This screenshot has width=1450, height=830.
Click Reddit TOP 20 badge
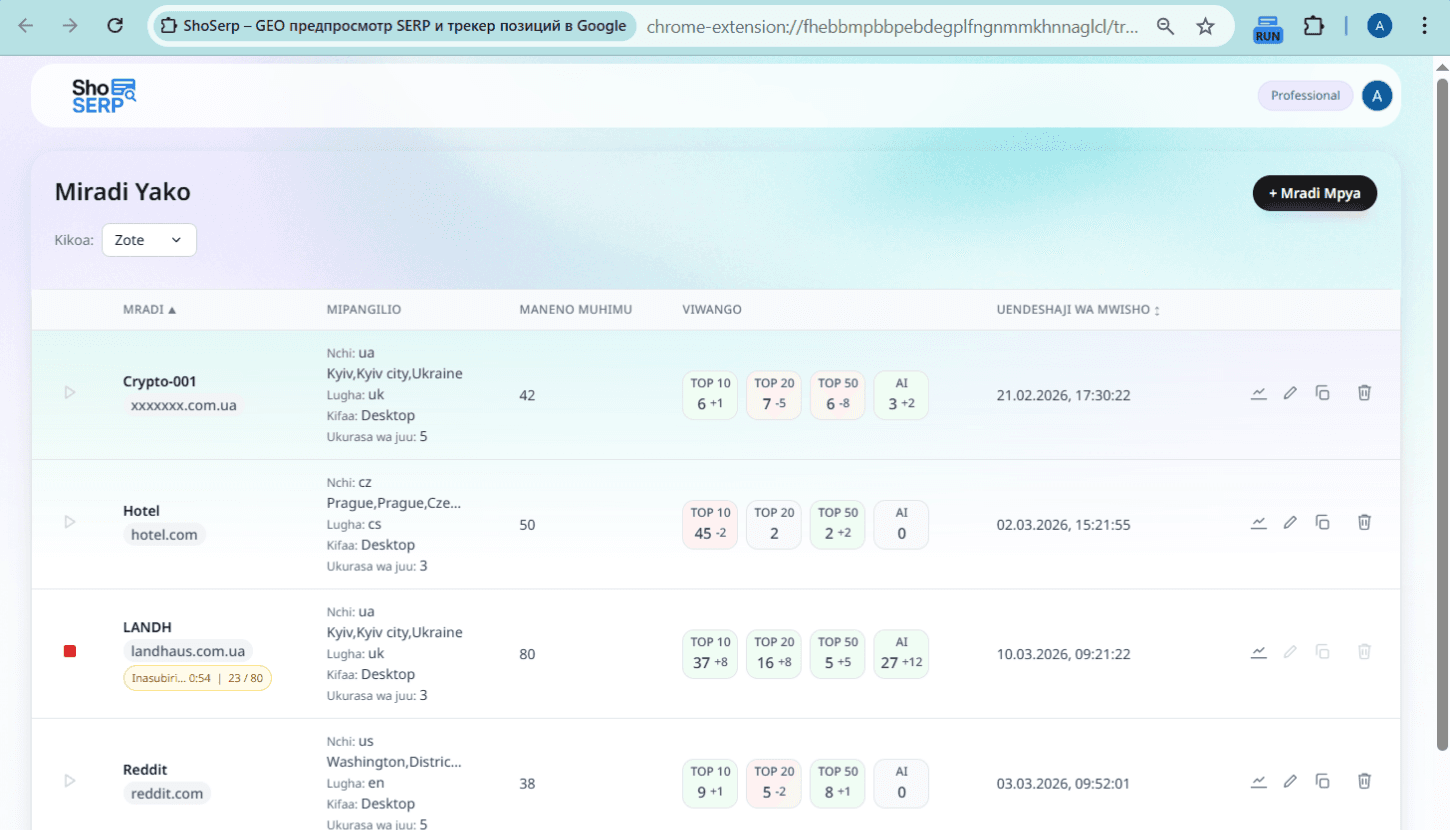click(x=774, y=783)
